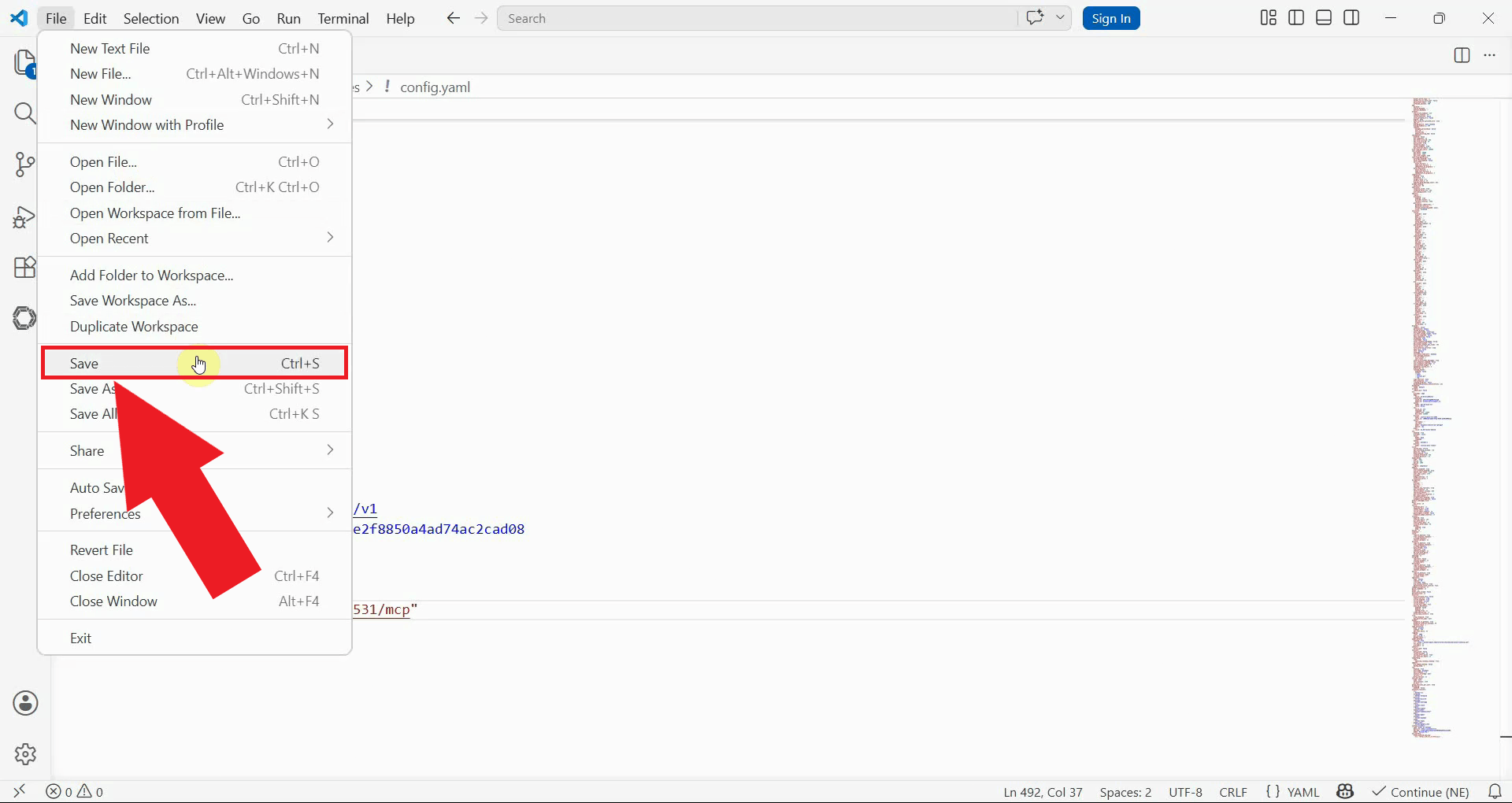Choose Open File... entry
Screen dimensions: 1512x803
click(195, 161)
